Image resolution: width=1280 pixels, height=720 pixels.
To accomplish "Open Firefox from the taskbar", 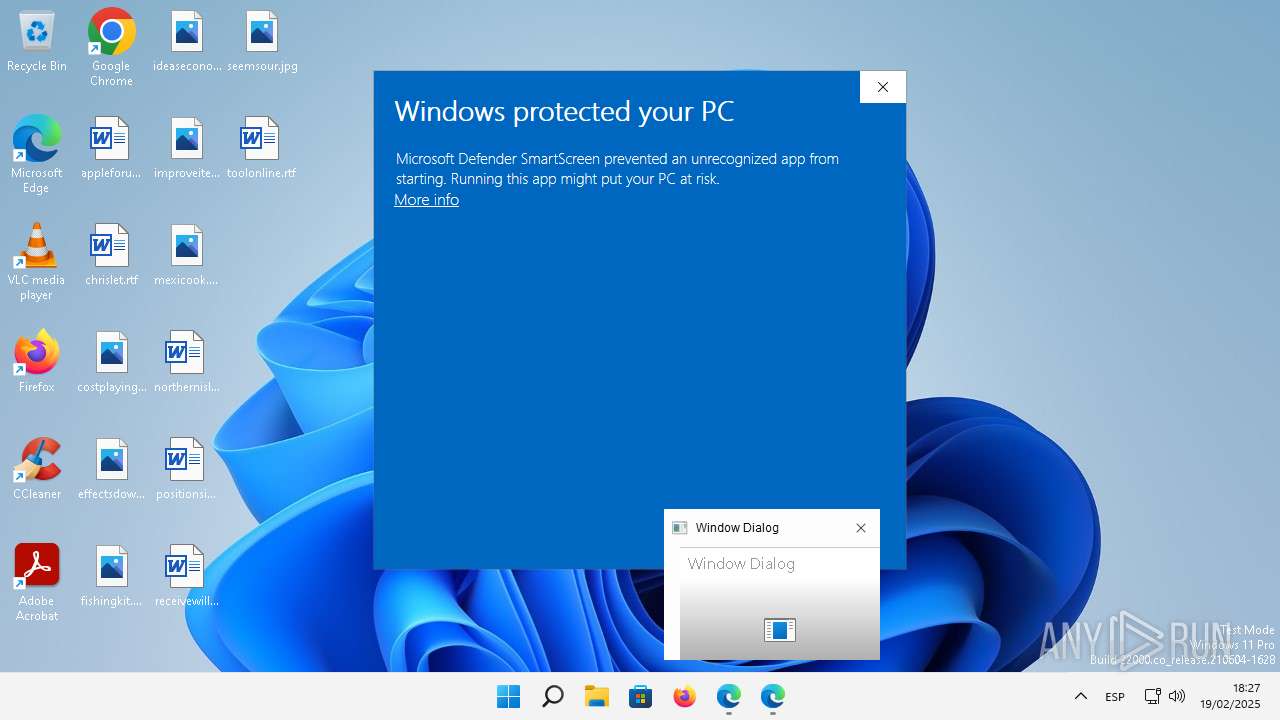I will [x=684, y=696].
